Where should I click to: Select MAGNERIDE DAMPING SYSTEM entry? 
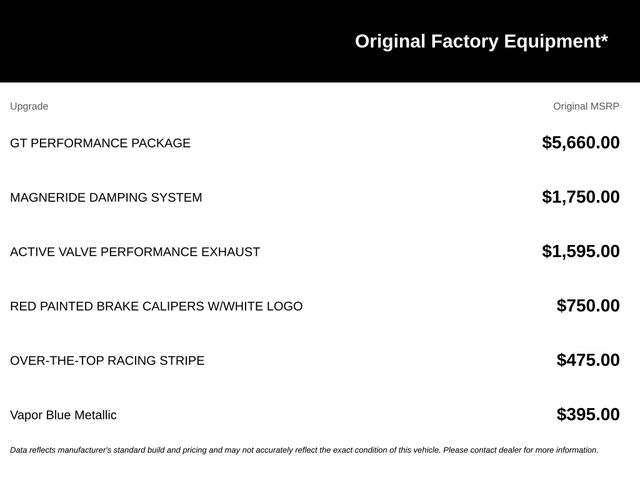(x=106, y=198)
